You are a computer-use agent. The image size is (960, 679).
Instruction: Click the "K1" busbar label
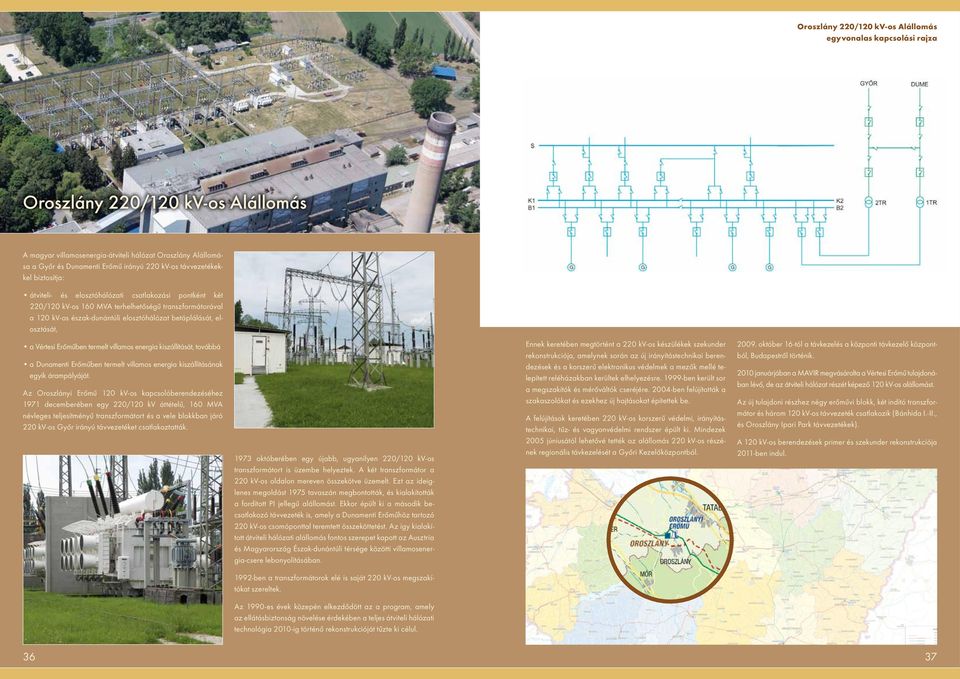click(x=531, y=201)
